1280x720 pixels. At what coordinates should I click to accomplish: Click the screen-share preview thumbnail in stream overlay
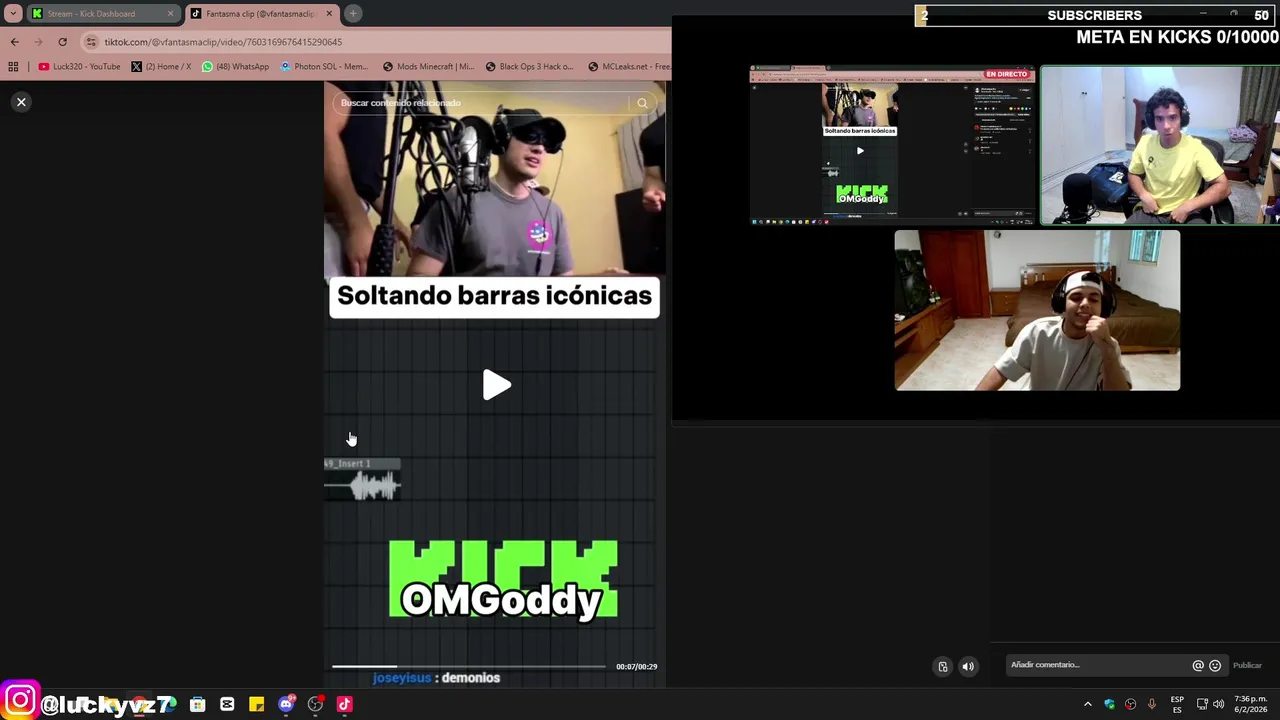[x=893, y=145]
